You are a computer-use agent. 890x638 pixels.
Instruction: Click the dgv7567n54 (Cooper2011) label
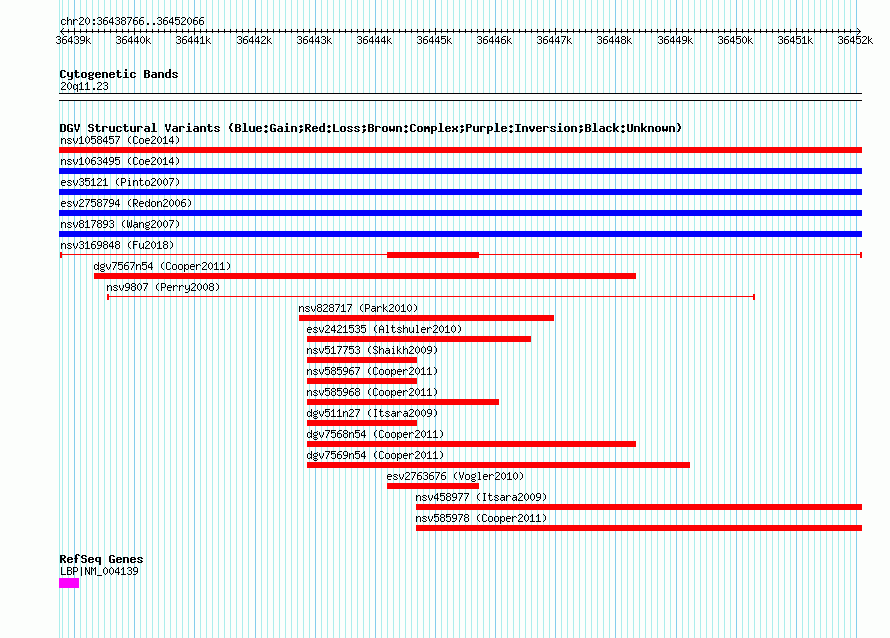tap(162, 266)
